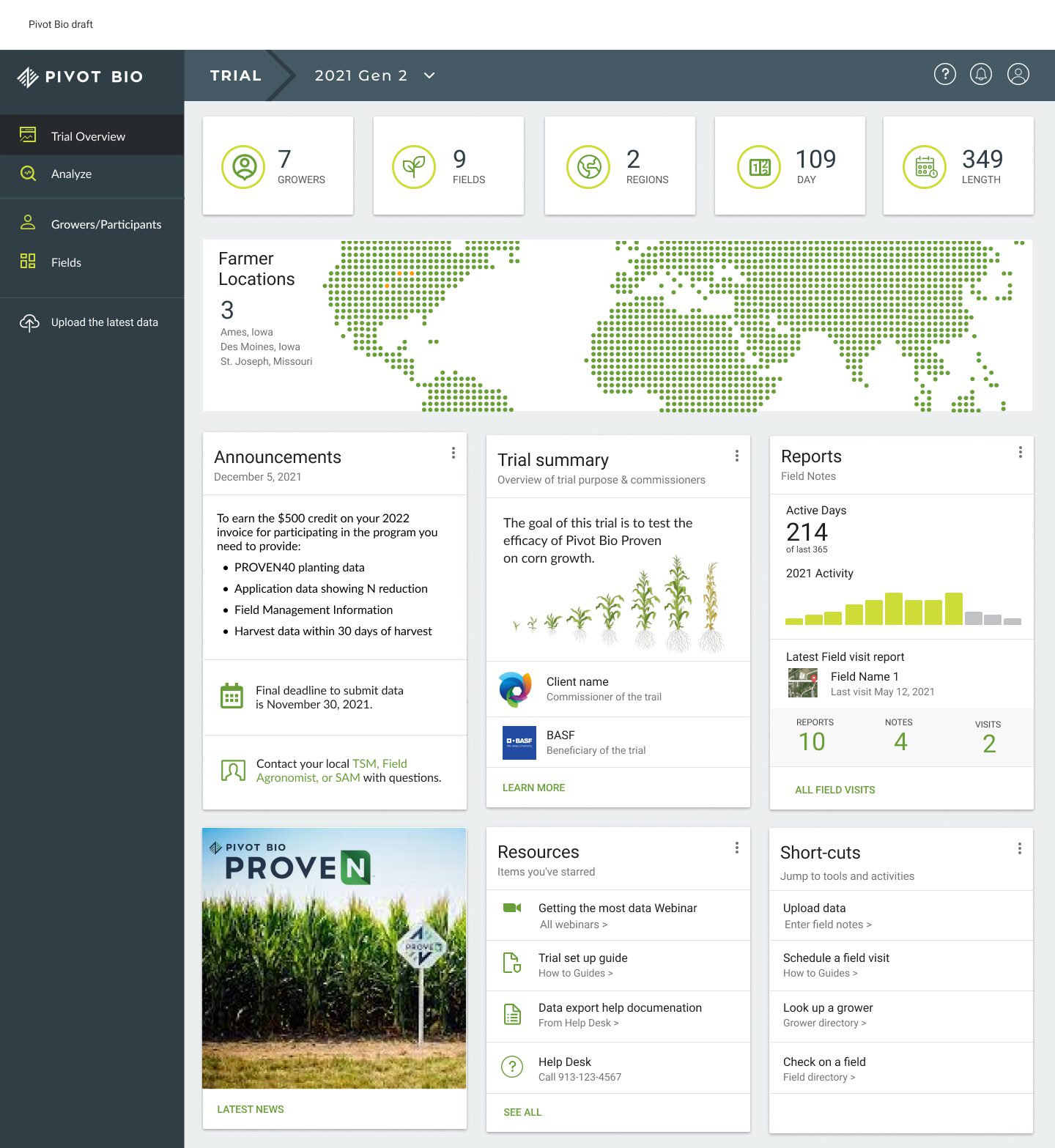
Task: Click the Growers stat icon
Action: 243,167
